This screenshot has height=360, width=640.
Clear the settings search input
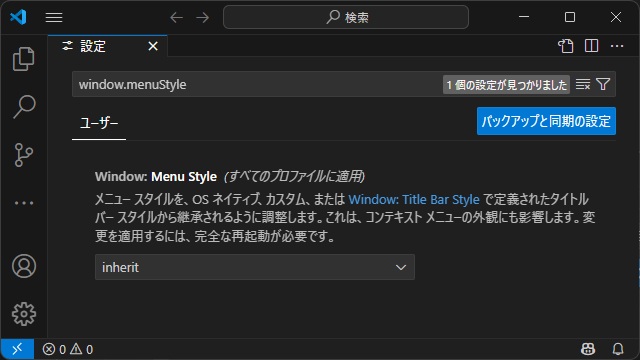point(583,84)
